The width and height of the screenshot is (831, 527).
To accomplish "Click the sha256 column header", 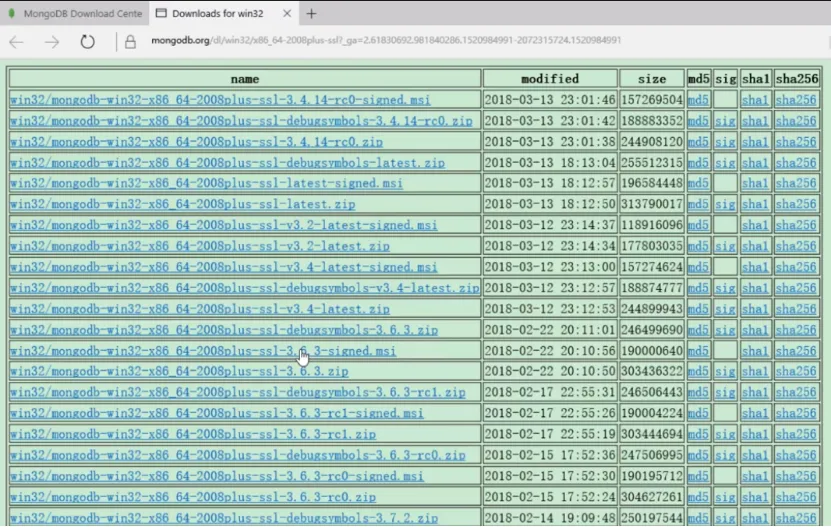I will (797, 78).
